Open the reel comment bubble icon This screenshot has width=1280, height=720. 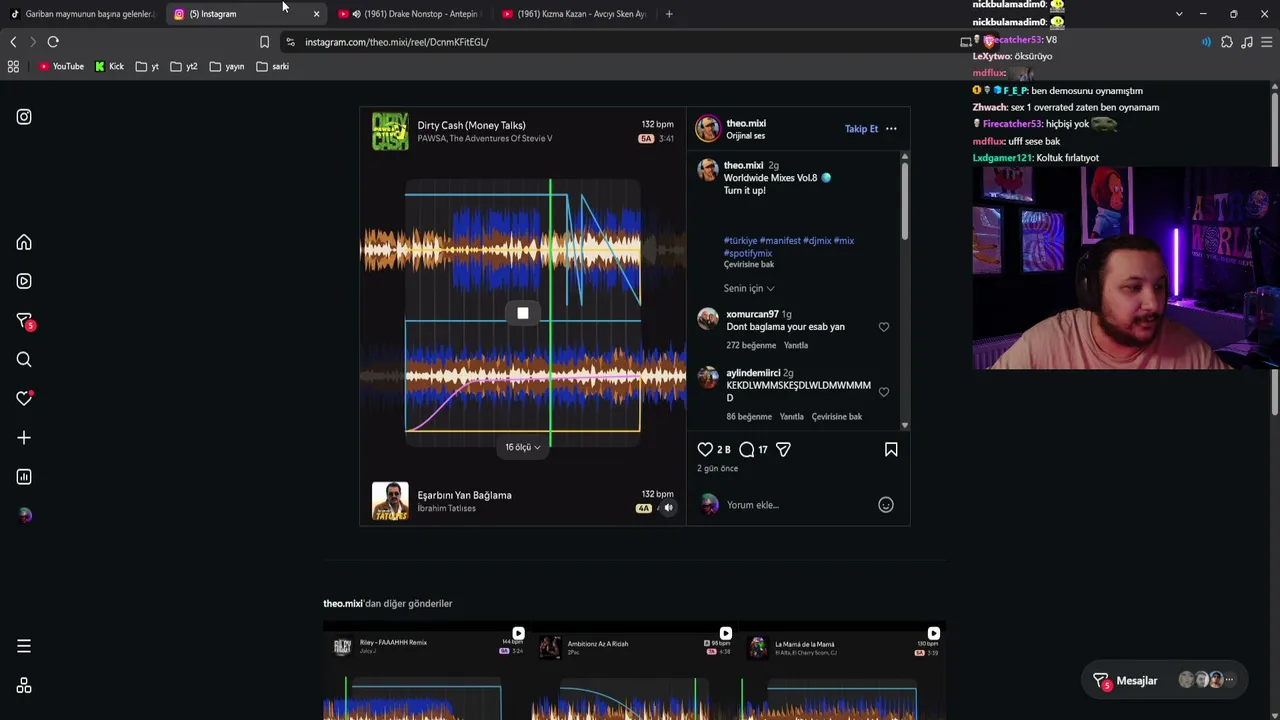click(747, 450)
